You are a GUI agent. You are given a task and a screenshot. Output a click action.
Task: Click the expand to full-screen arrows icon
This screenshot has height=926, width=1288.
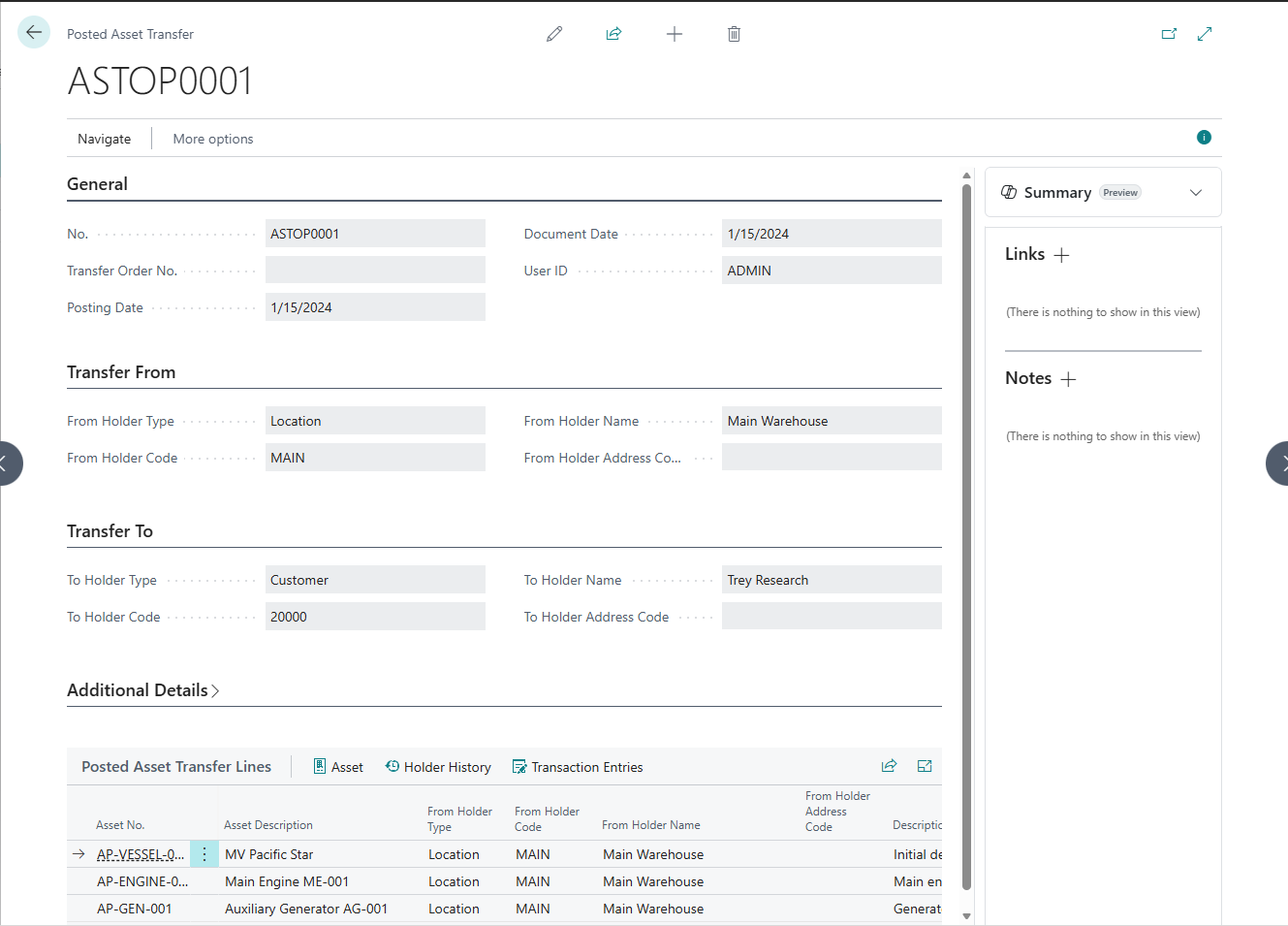1205,34
